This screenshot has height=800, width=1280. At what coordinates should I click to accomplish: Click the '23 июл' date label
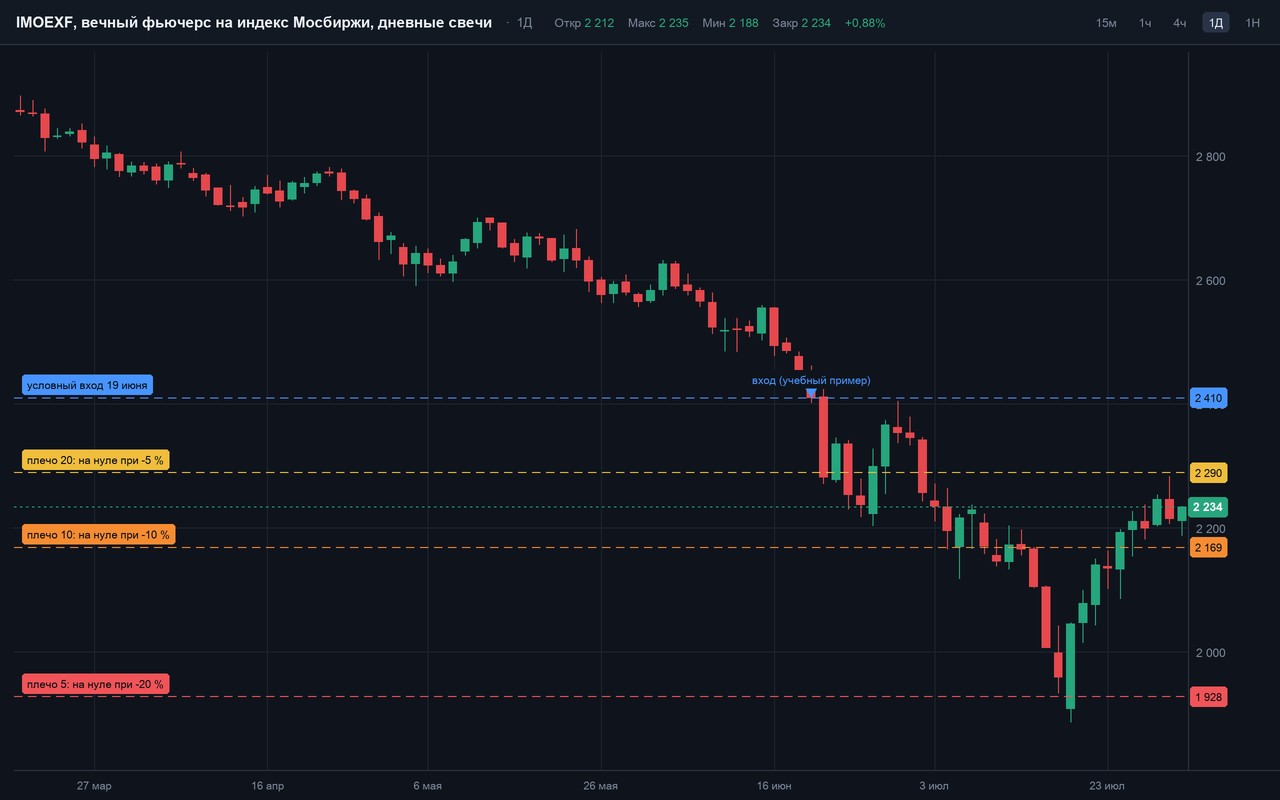tap(1108, 786)
